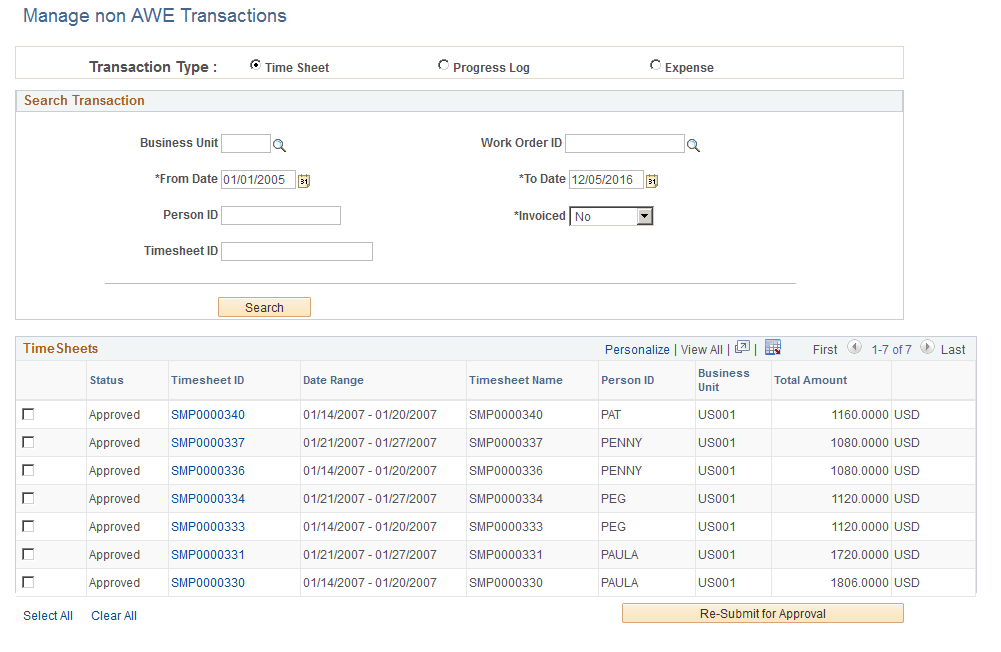The image size is (1001, 652).
Task: Click the Re-Submit for Approval button
Action: (761, 613)
